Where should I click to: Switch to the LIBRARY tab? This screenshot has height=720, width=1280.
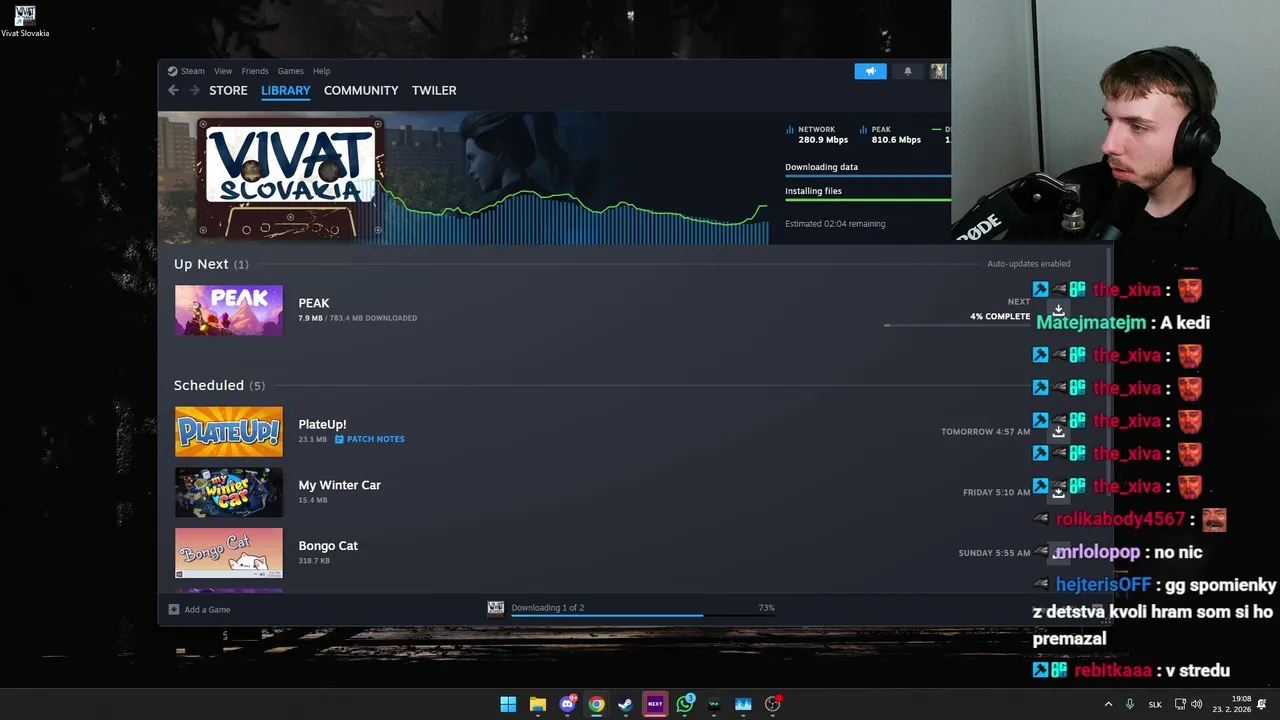(x=286, y=90)
